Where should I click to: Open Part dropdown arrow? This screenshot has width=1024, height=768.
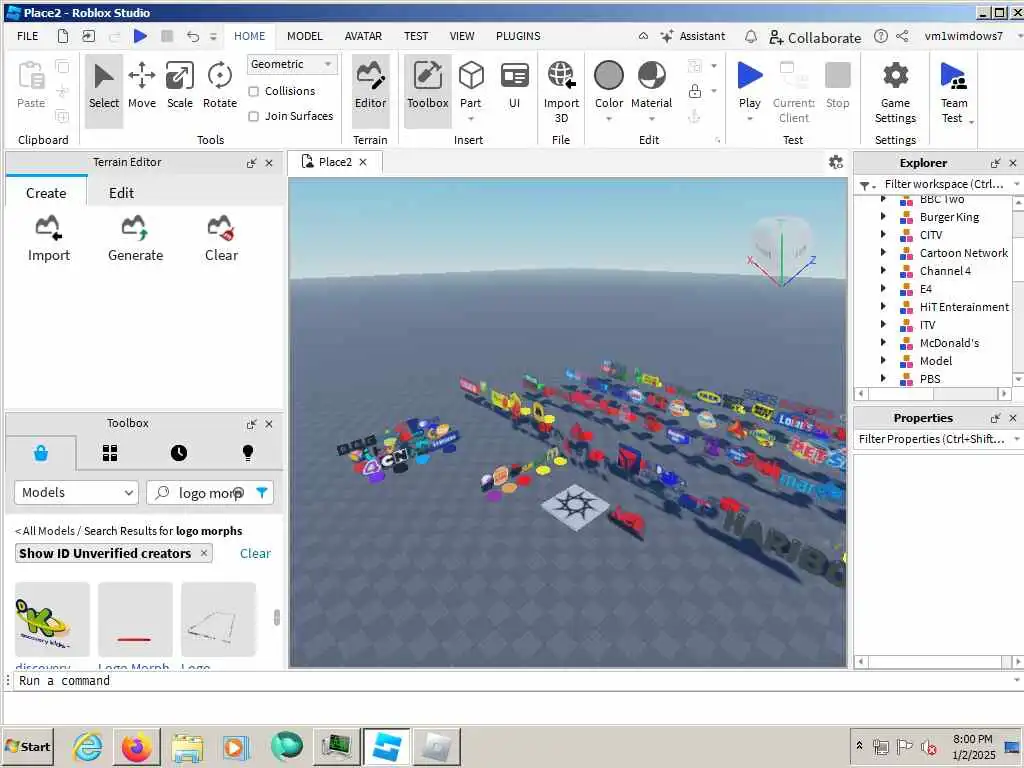point(470,119)
